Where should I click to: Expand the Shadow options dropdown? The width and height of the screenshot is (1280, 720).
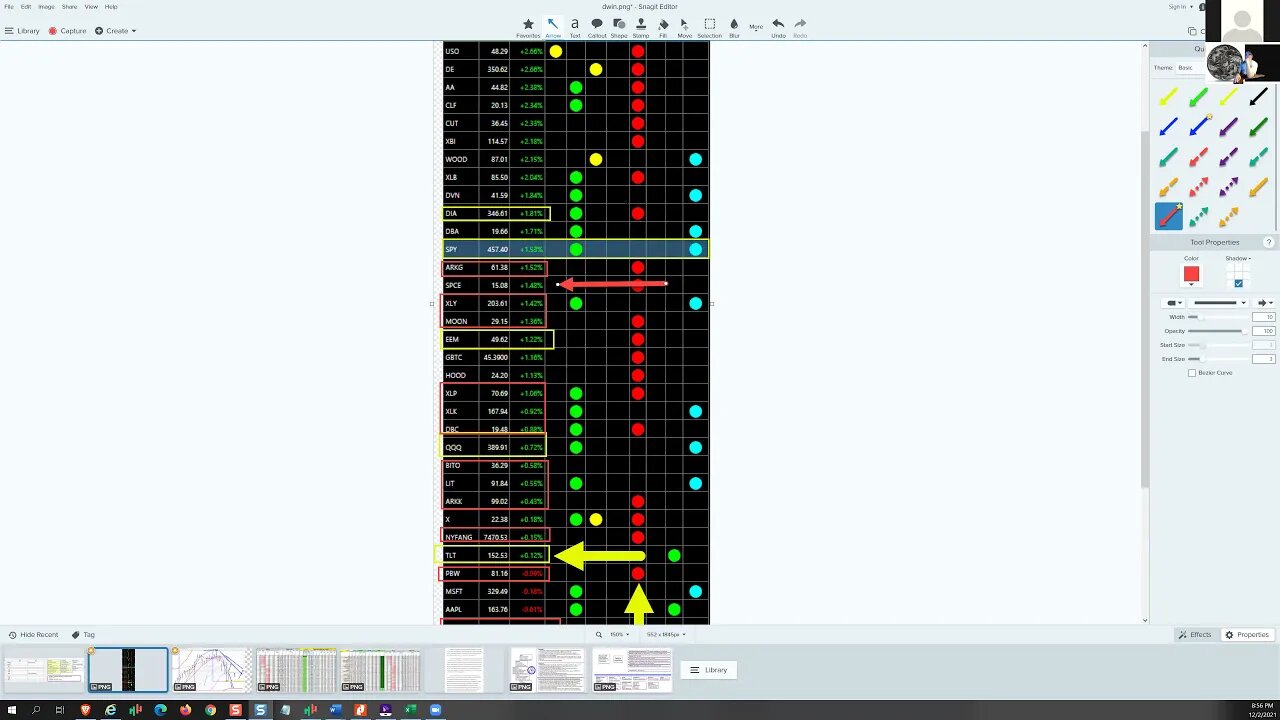pyautogui.click(x=1238, y=258)
